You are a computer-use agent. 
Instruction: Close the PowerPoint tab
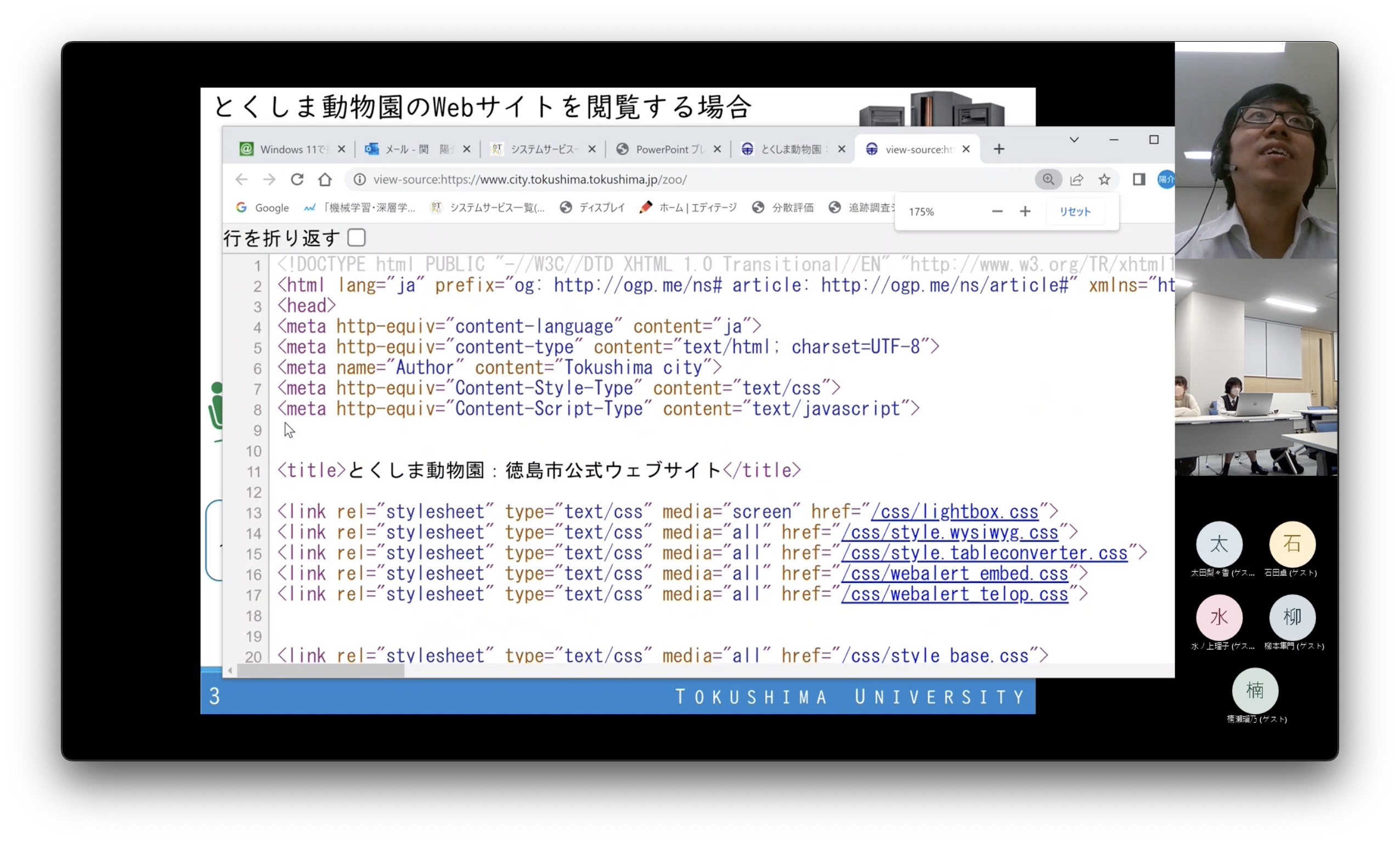pos(716,149)
